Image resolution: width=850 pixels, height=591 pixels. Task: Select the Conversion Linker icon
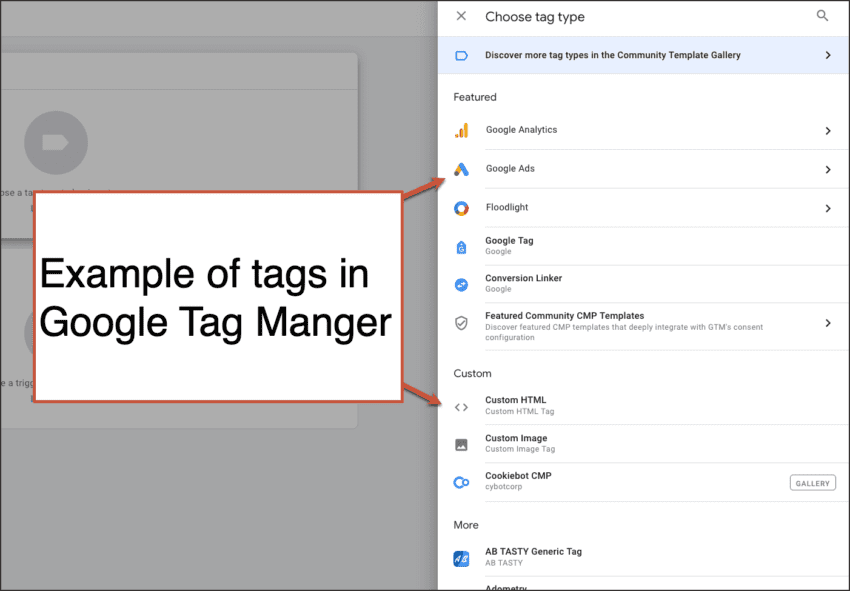(x=461, y=283)
